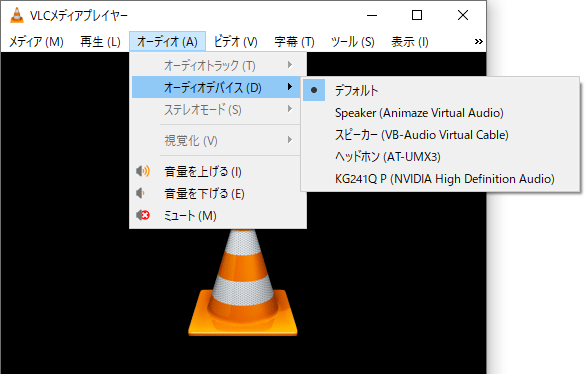Choose ヘッドホン (AT-UMX3) audio device
The height and width of the screenshot is (374, 586).
[x=440, y=157]
